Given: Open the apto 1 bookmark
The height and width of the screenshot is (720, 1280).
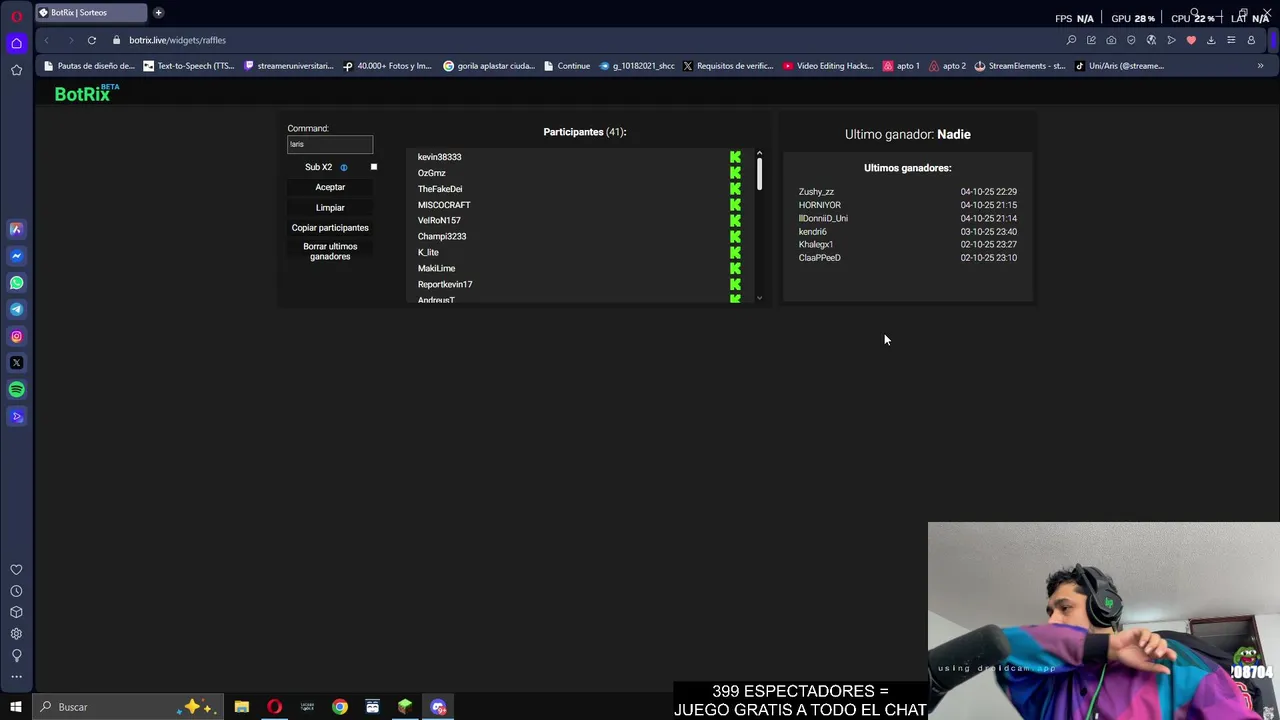Looking at the screenshot, I should pos(901,66).
